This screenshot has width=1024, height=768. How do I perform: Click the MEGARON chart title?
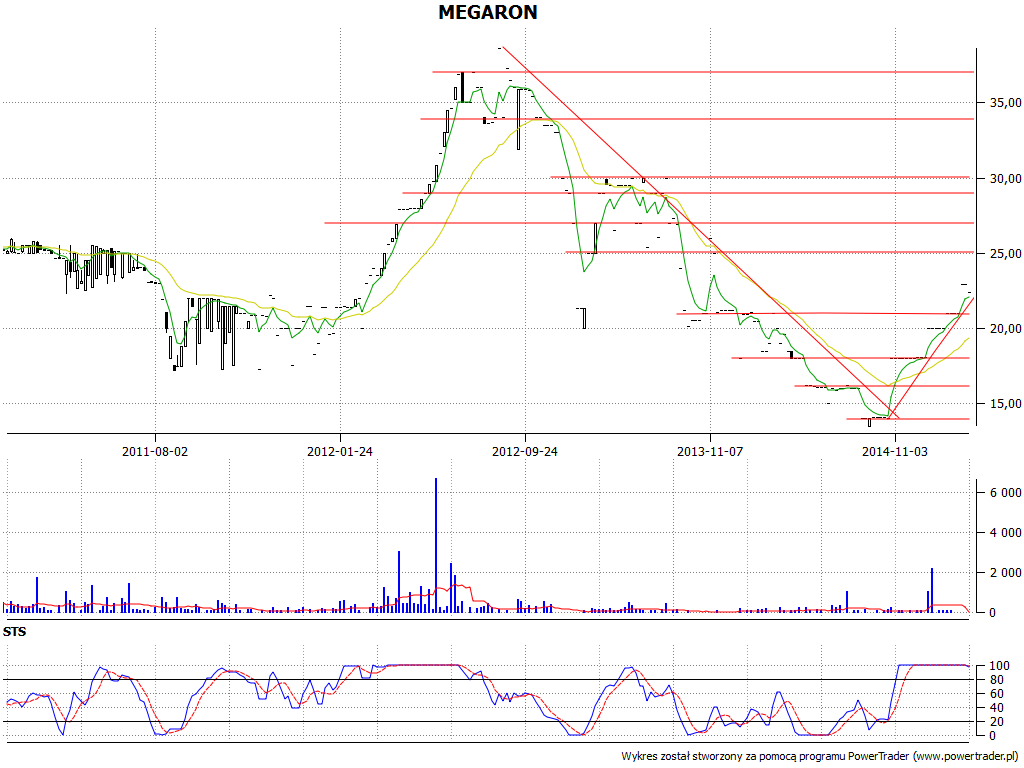point(487,12)
